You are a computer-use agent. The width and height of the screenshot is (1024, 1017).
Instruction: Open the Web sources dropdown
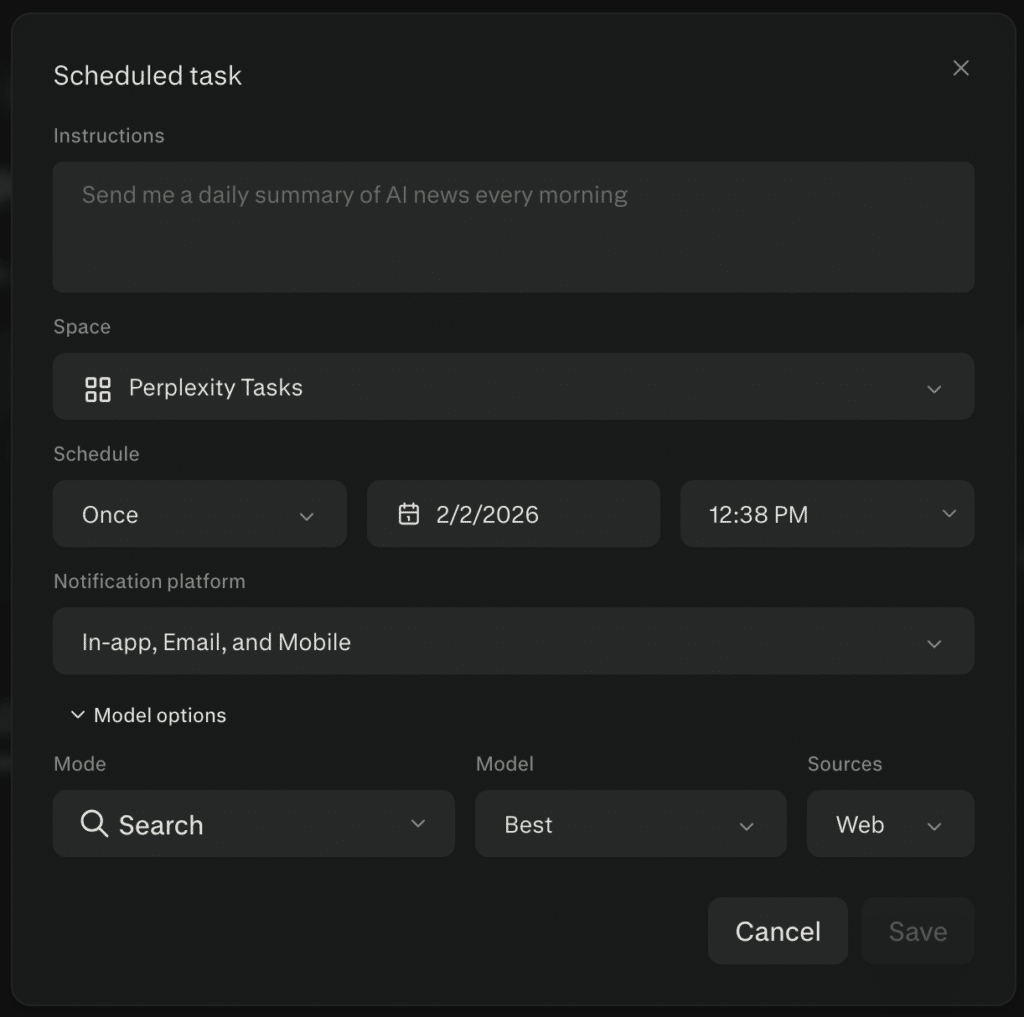coord(890,824)
